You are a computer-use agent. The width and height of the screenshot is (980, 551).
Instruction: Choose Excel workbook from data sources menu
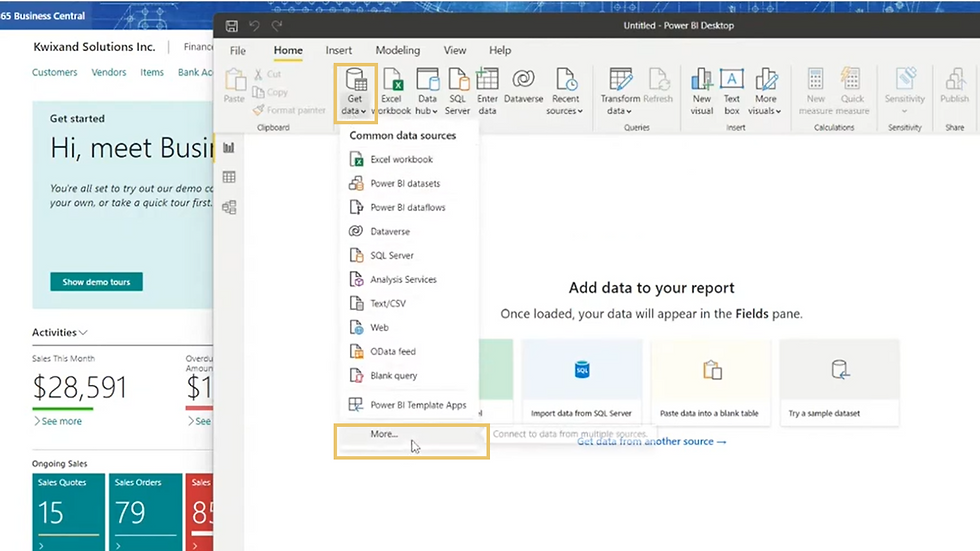[409, 159]
